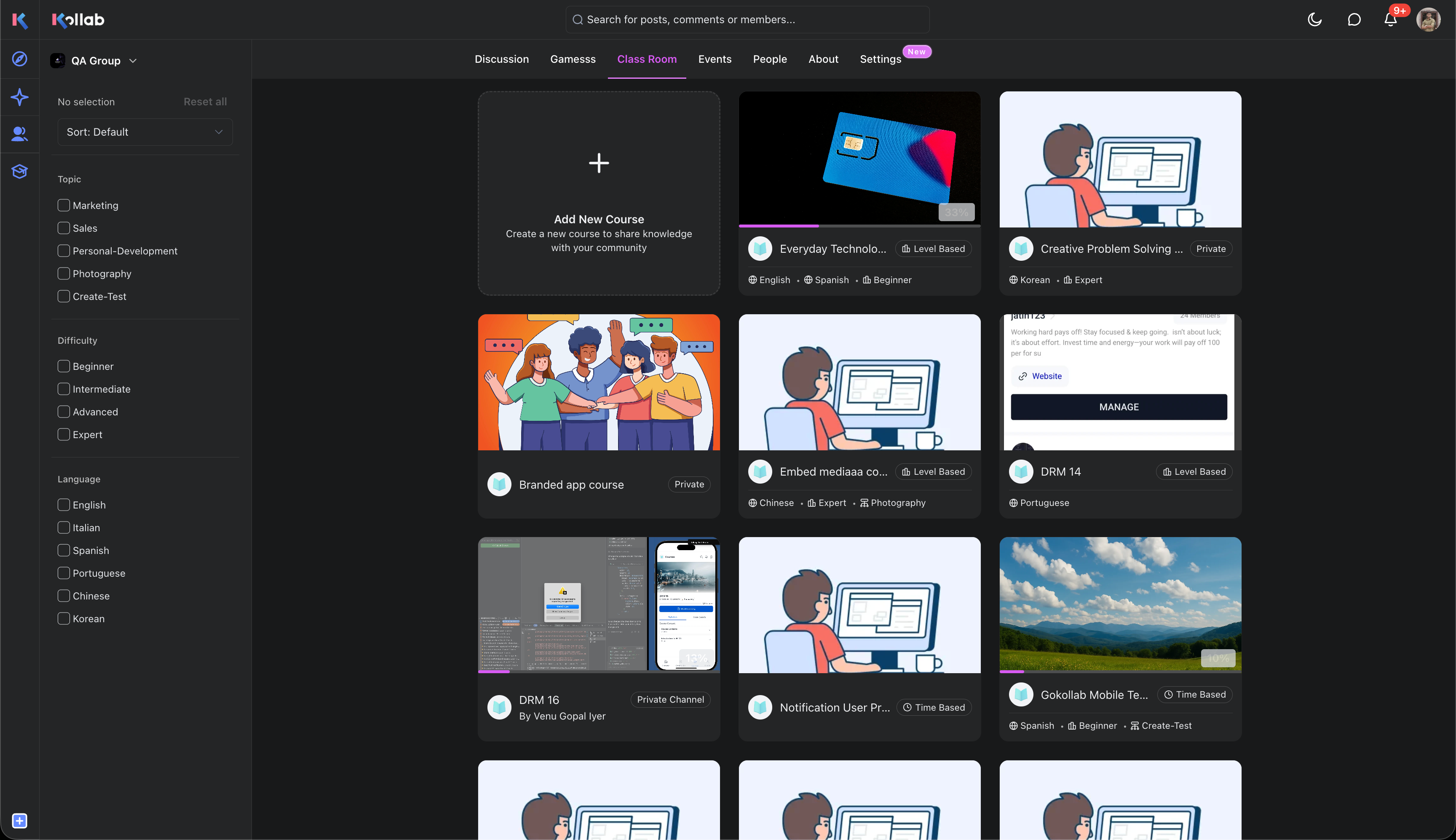
Task: Go to the People tab
Action: tap(770, 59)
